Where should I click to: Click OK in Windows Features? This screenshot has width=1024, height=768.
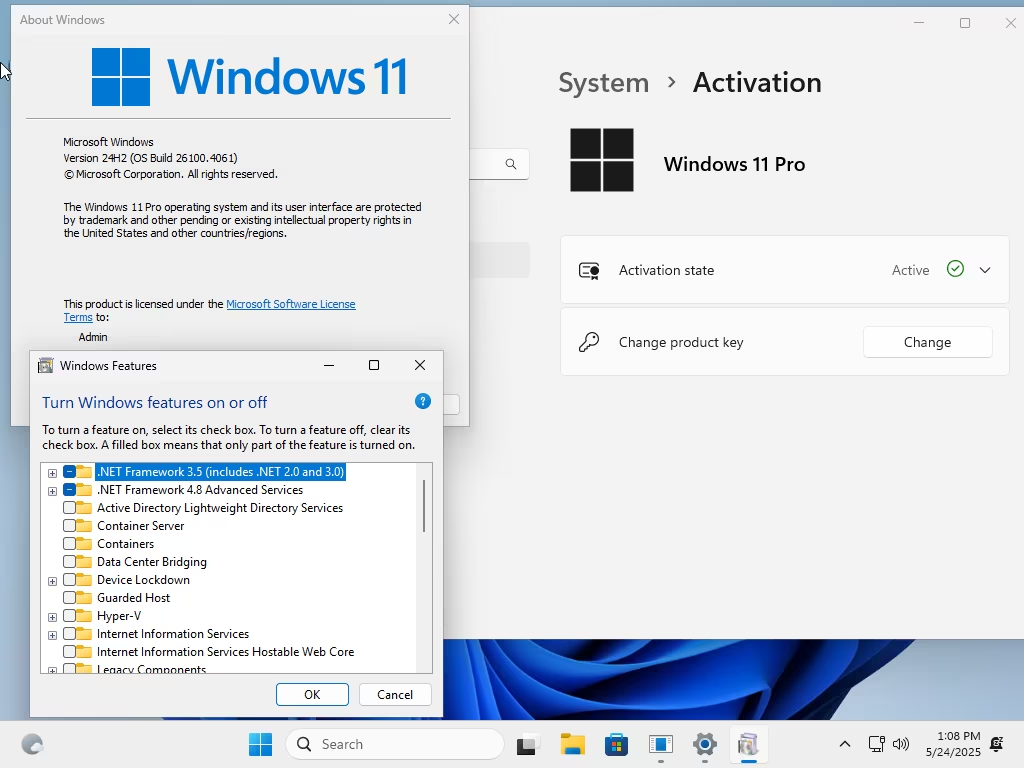coord(312,694)
